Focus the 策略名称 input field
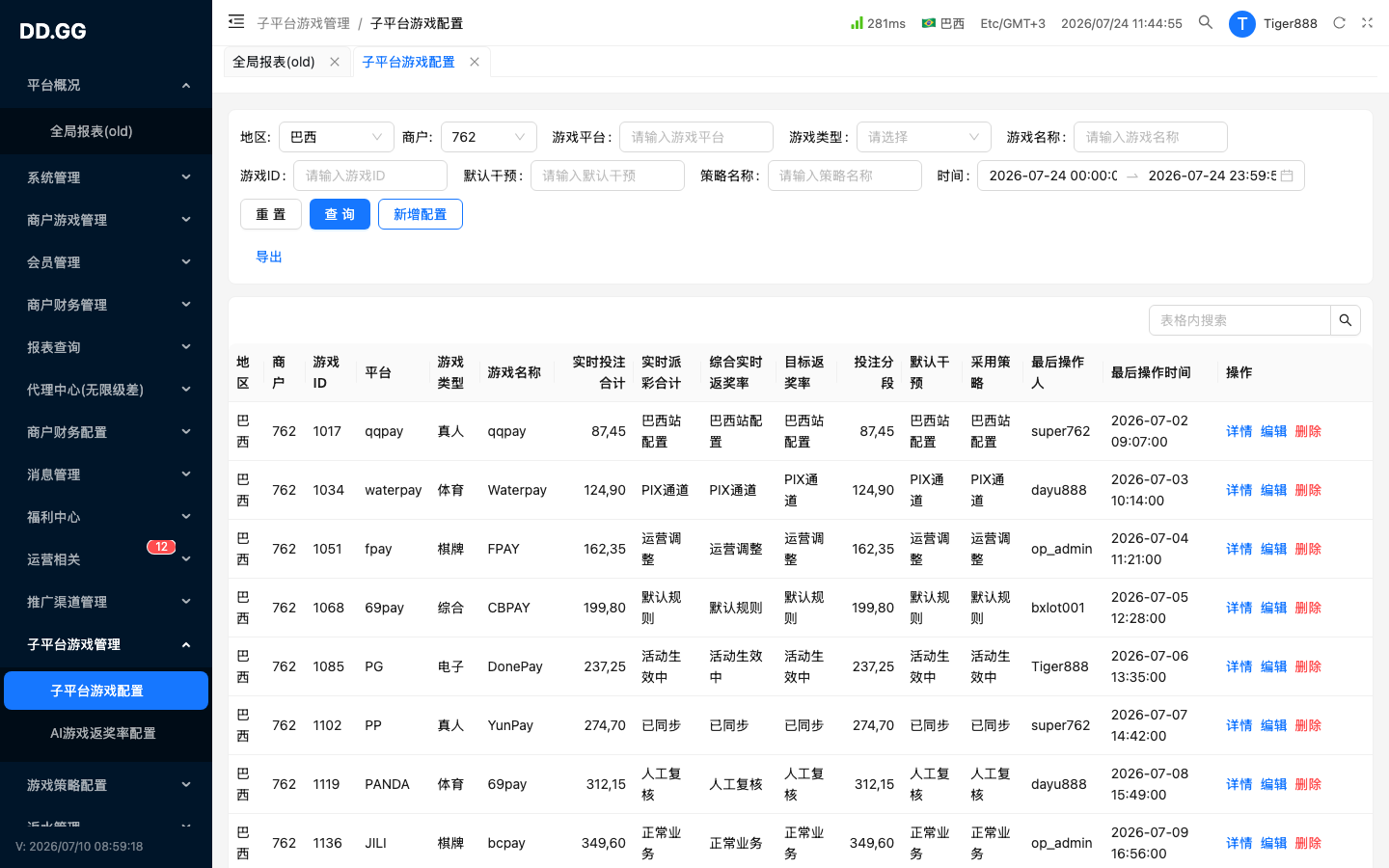1389x868 pixels. [845, 176]
